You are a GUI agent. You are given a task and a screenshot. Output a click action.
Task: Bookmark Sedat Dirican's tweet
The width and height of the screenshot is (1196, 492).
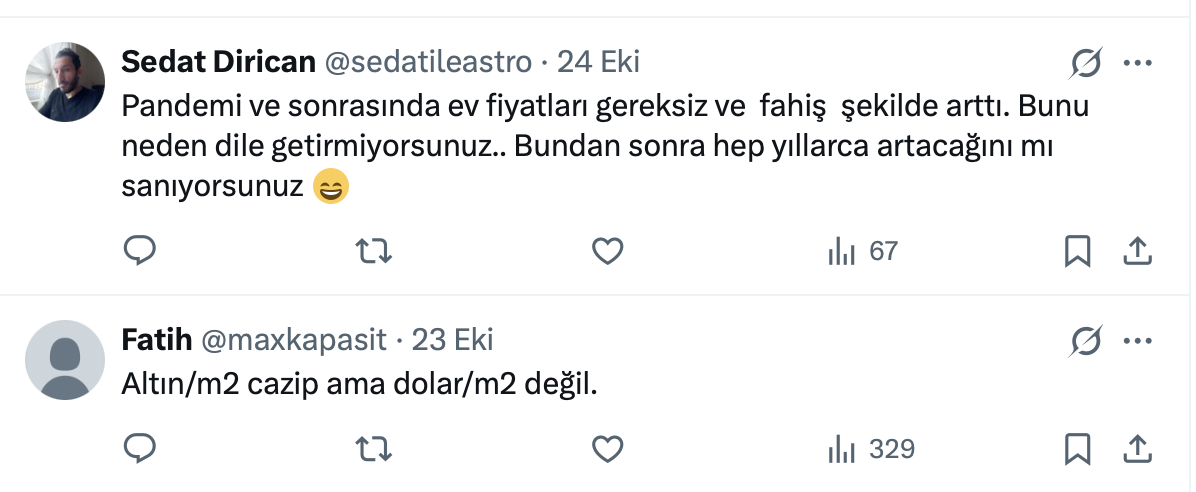click(x=1077, y=251)
